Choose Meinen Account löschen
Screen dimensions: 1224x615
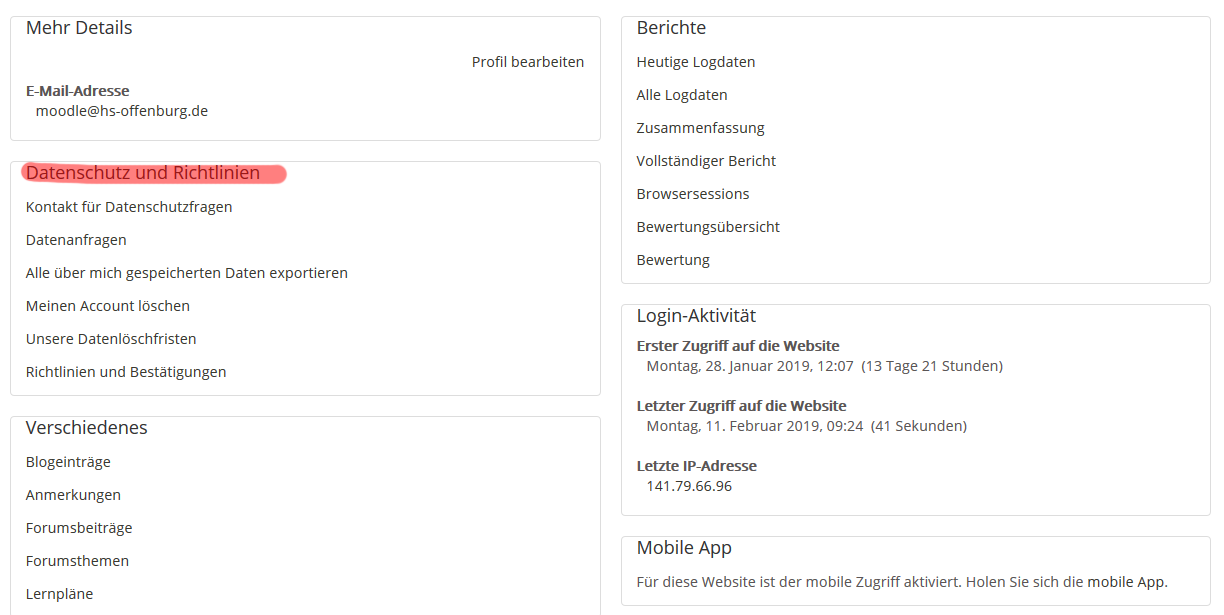(108, 306)
